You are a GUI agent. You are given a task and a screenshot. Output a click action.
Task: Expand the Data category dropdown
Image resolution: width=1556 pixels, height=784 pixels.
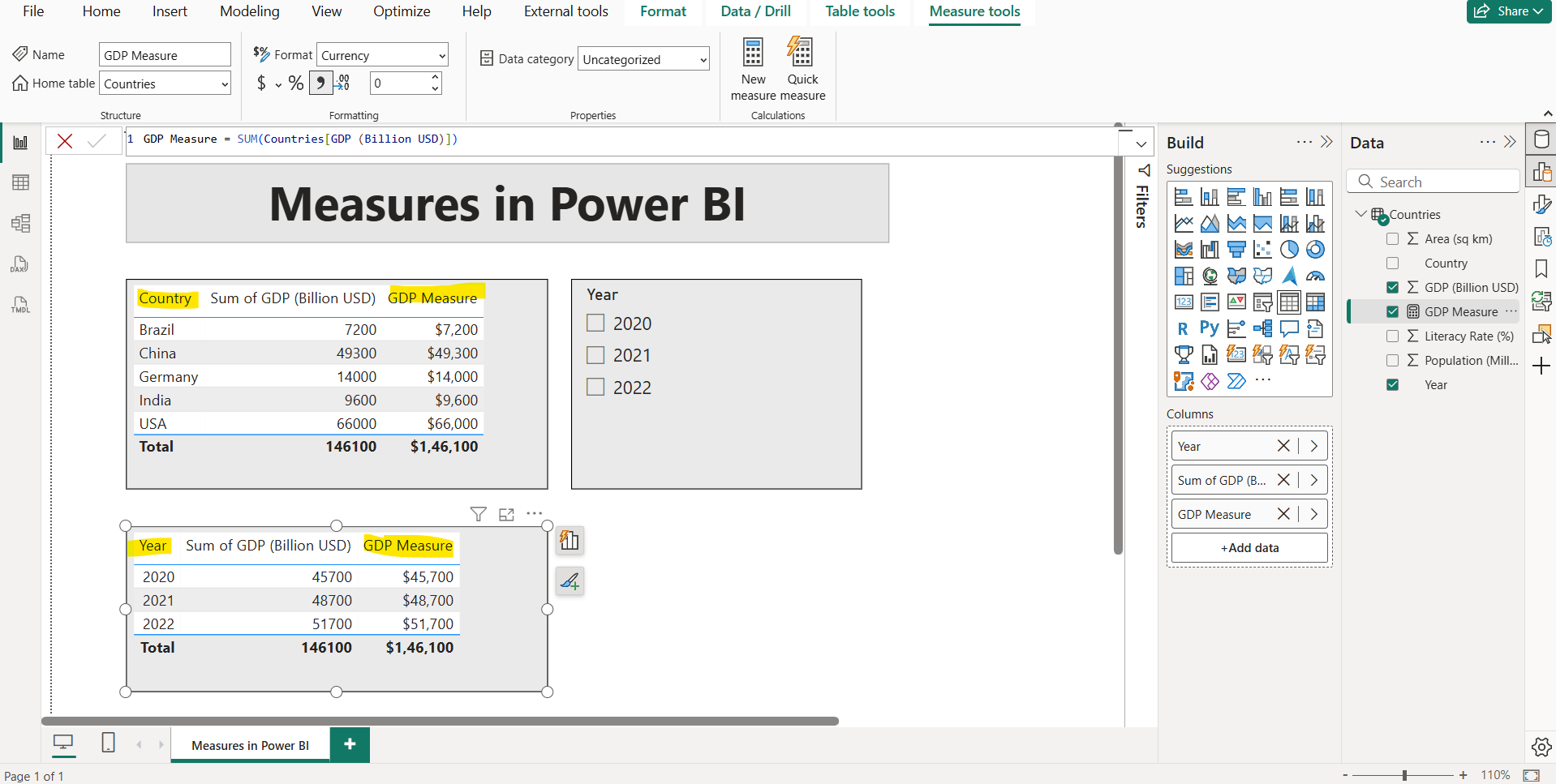(x=702, y=58)
